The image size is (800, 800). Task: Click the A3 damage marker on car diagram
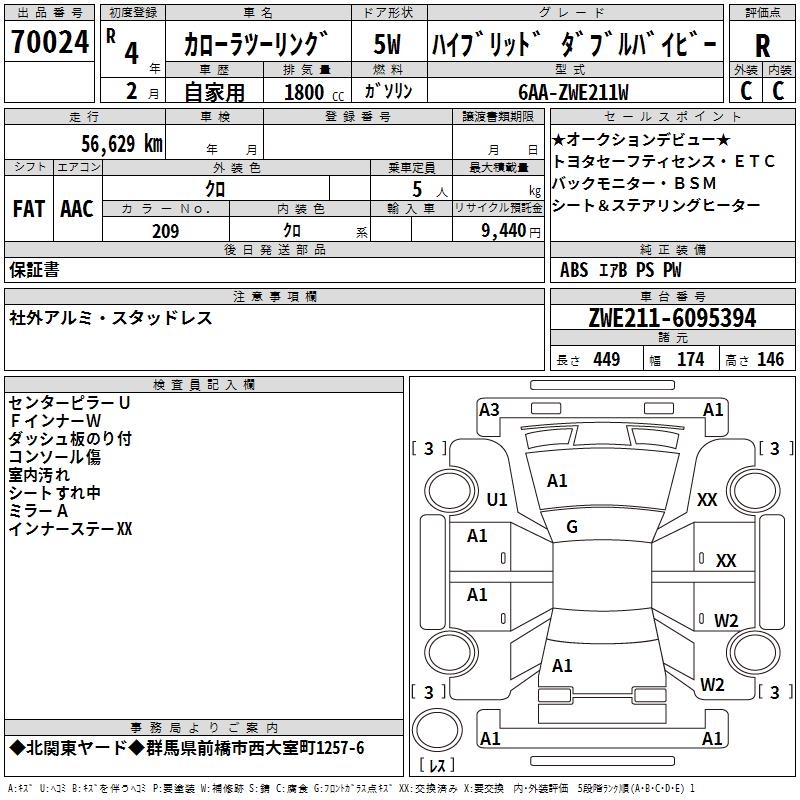[489, 410]
